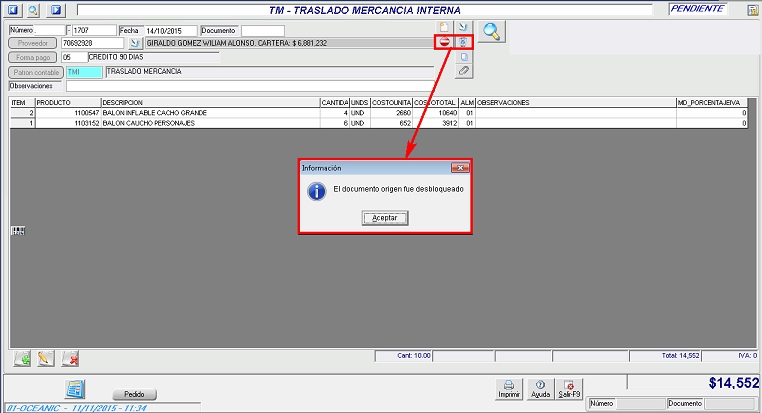762x413 pixels.
Task: Open Ayuda help button
Action: (540, 389)
